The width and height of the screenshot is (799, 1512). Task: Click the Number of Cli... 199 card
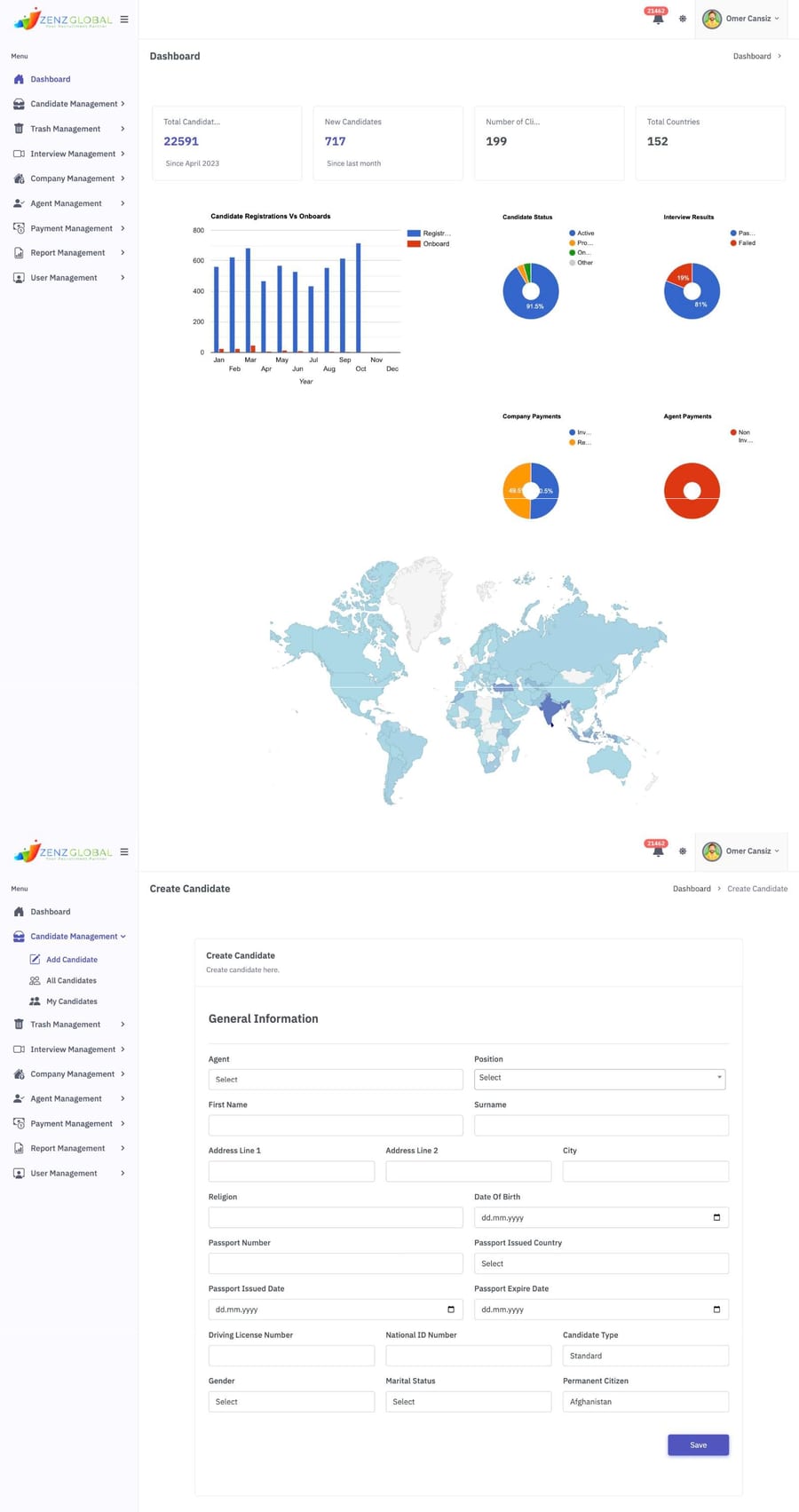(x=549, y=144)
